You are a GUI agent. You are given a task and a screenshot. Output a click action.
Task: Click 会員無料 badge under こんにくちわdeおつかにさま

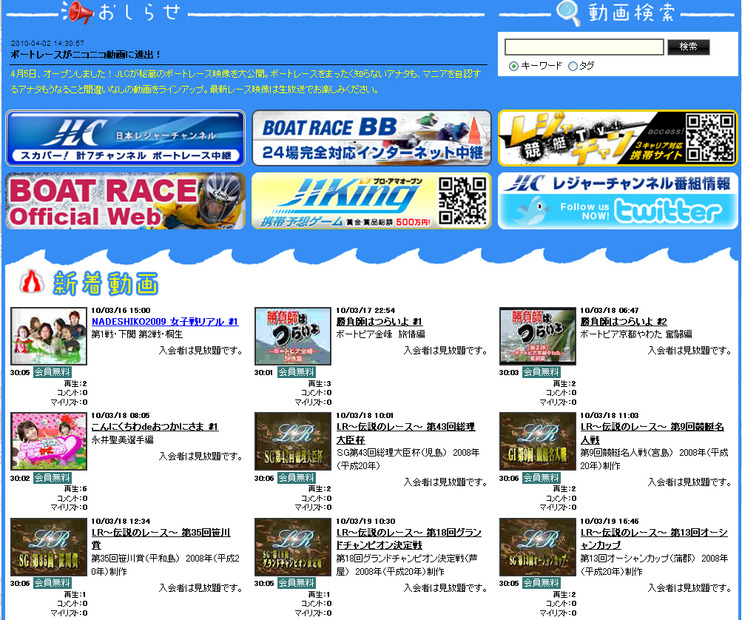pos(53,478)
